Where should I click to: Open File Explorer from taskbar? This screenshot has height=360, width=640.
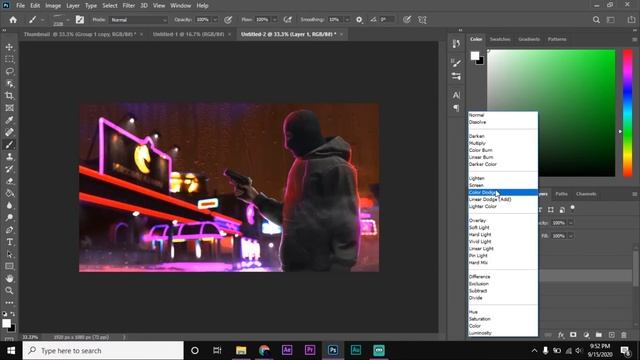click(x=241, y=350)
